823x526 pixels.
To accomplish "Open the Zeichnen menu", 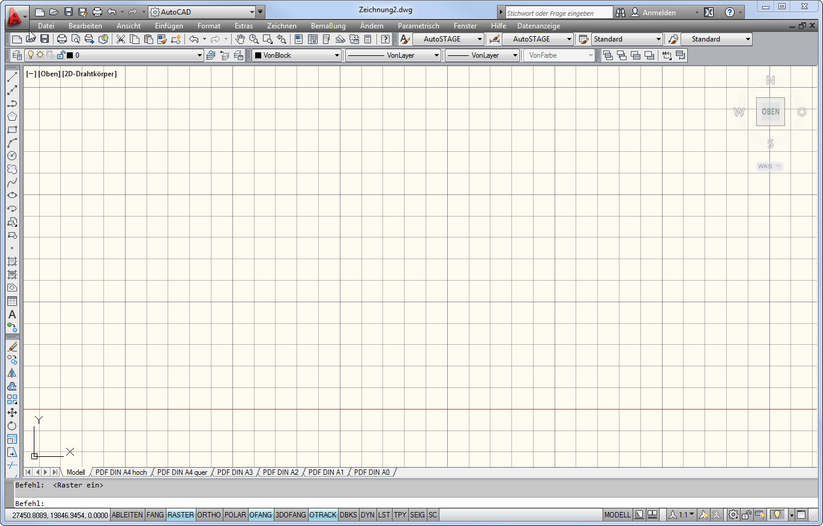I will (x=282, y=25).
